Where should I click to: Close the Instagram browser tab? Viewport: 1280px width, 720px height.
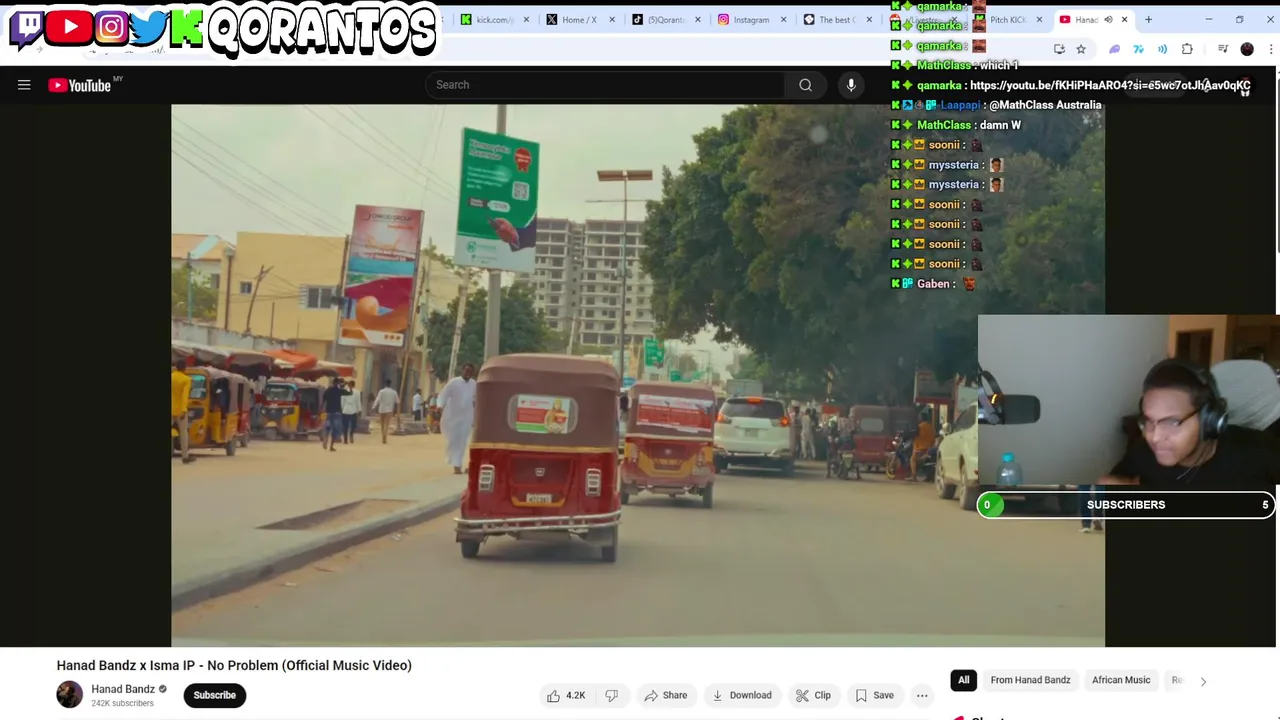click(783, 20)
